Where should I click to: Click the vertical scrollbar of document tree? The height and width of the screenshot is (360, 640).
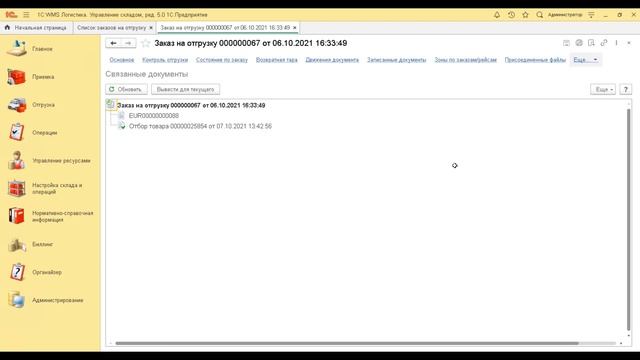coord(629,219)
